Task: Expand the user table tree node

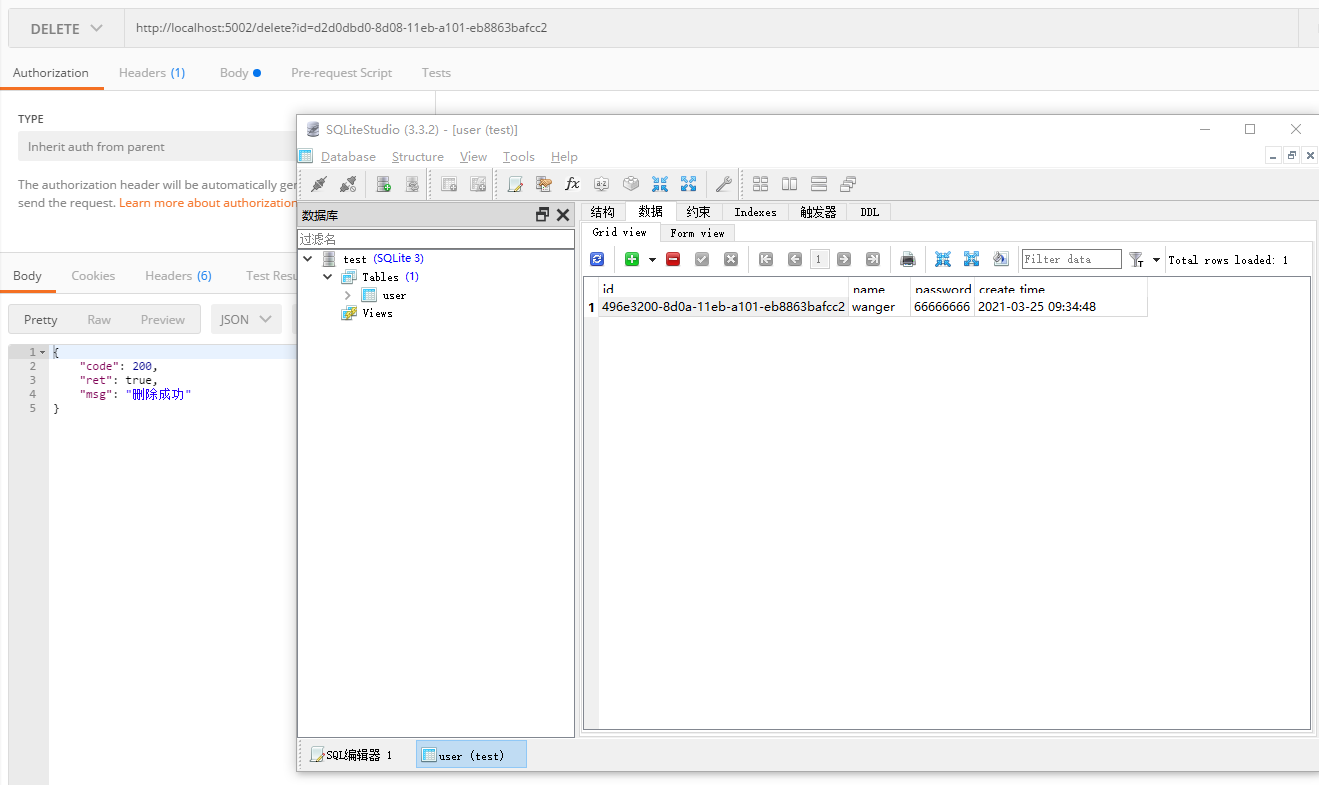Action: point(347,295)
